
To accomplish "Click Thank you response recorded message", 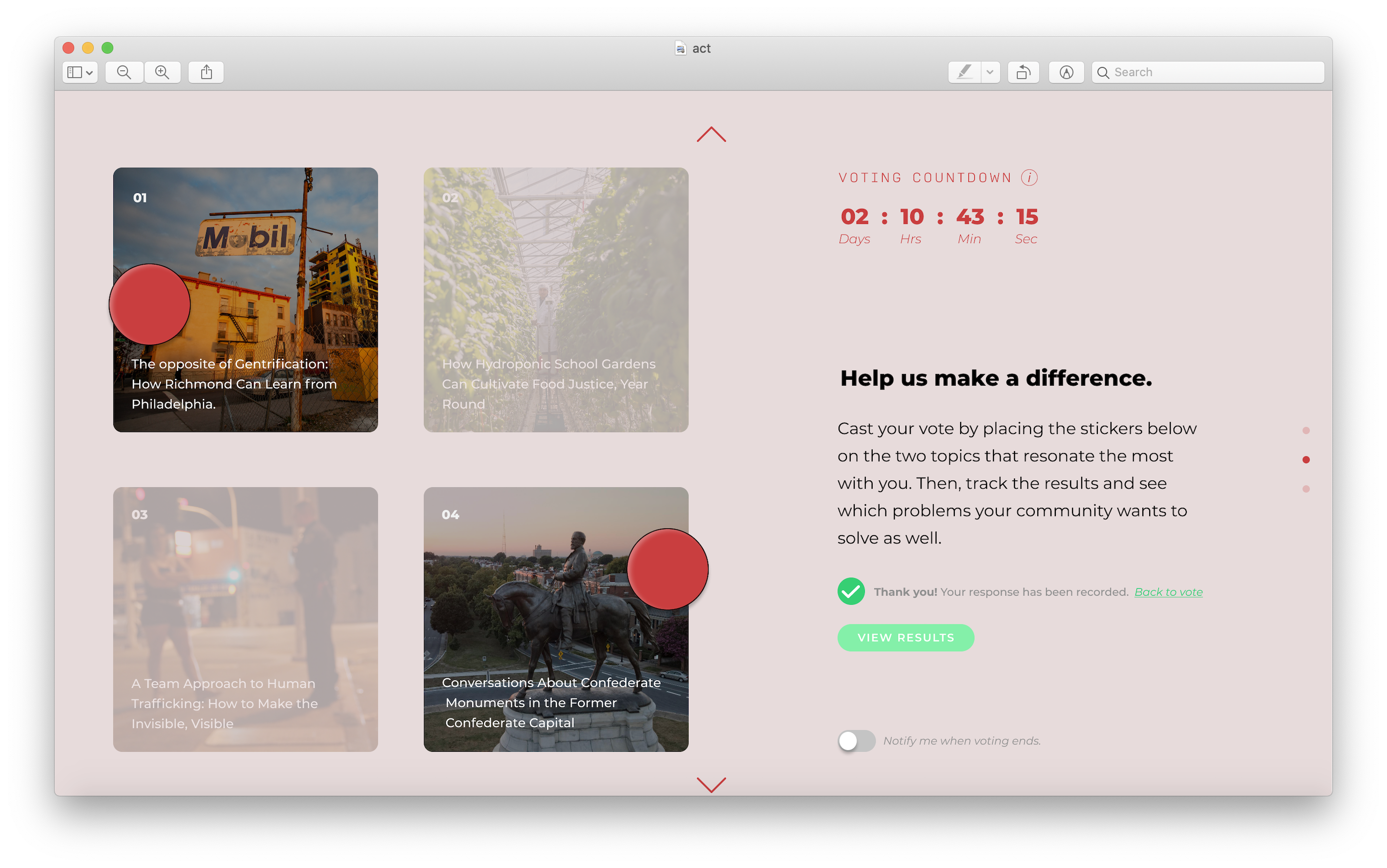I will pyautogui.click(x=1001, y=592).
